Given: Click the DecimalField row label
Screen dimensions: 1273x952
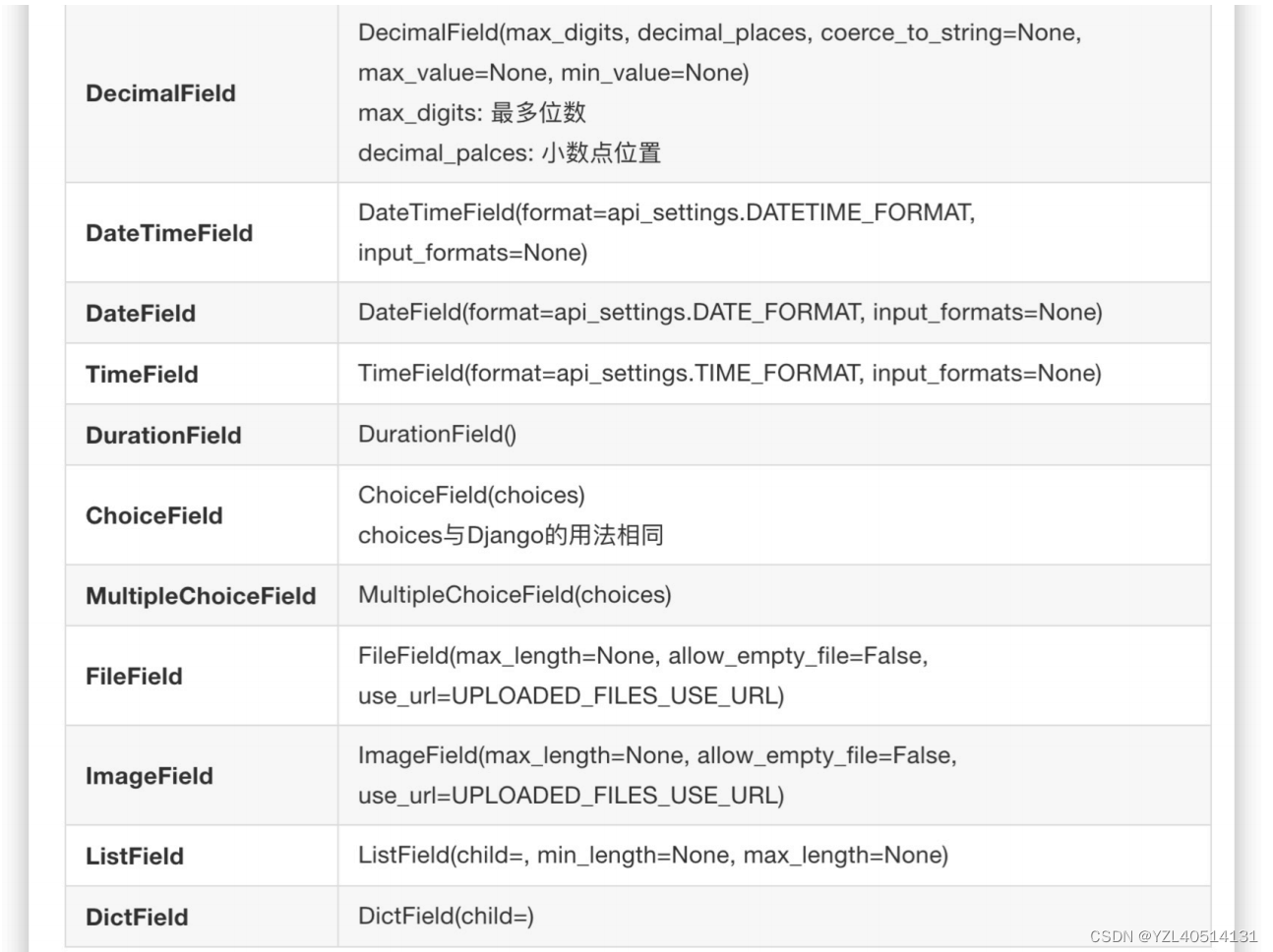Looking at the screenshot, I should [160, 93].
